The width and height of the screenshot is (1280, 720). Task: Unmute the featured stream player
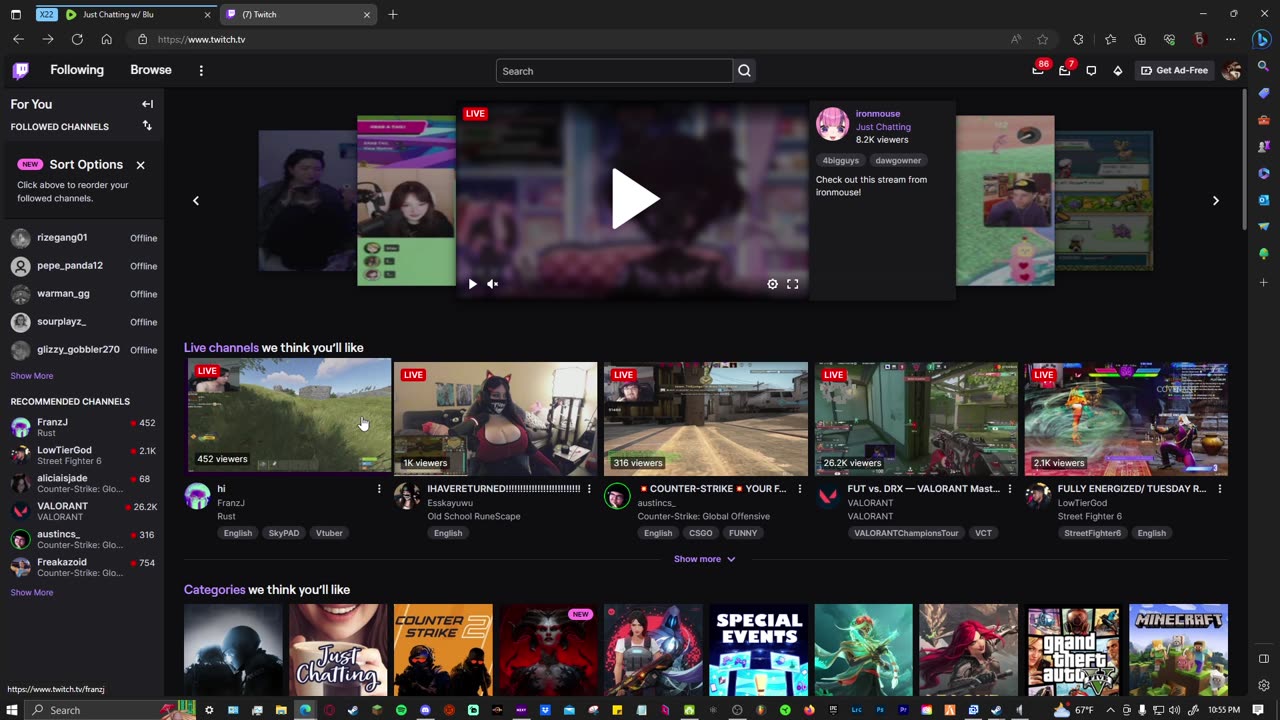click(492, 284)
